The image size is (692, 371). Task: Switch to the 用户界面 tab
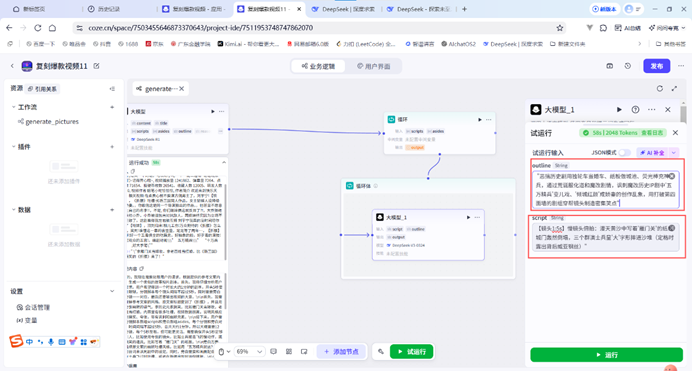click(x=373, y=66)
